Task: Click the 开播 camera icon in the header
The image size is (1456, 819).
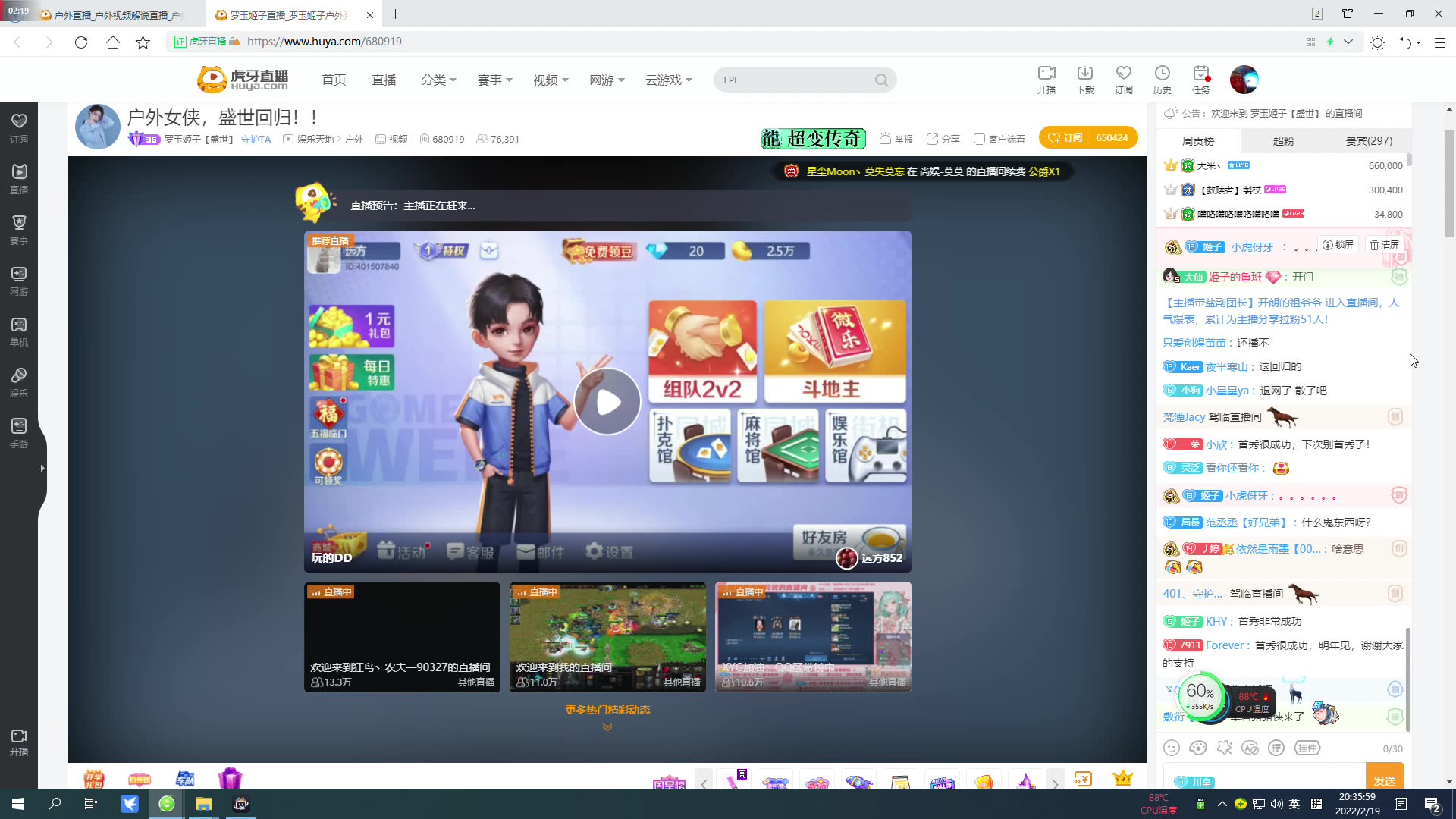Action: pos(1046,79)
